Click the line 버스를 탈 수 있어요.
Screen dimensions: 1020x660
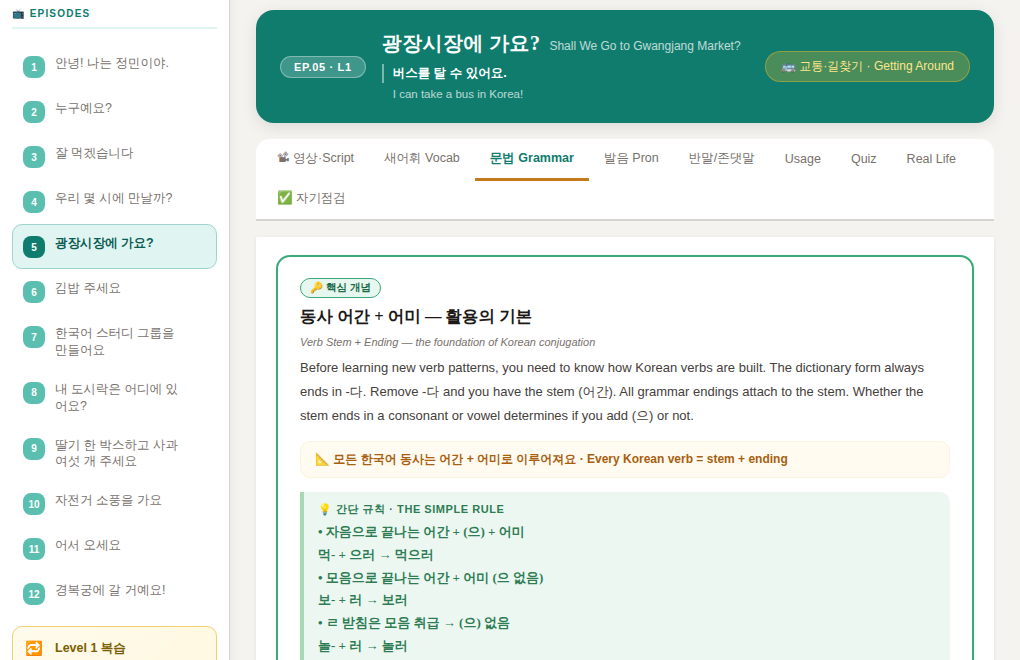[x=450, y=73]
